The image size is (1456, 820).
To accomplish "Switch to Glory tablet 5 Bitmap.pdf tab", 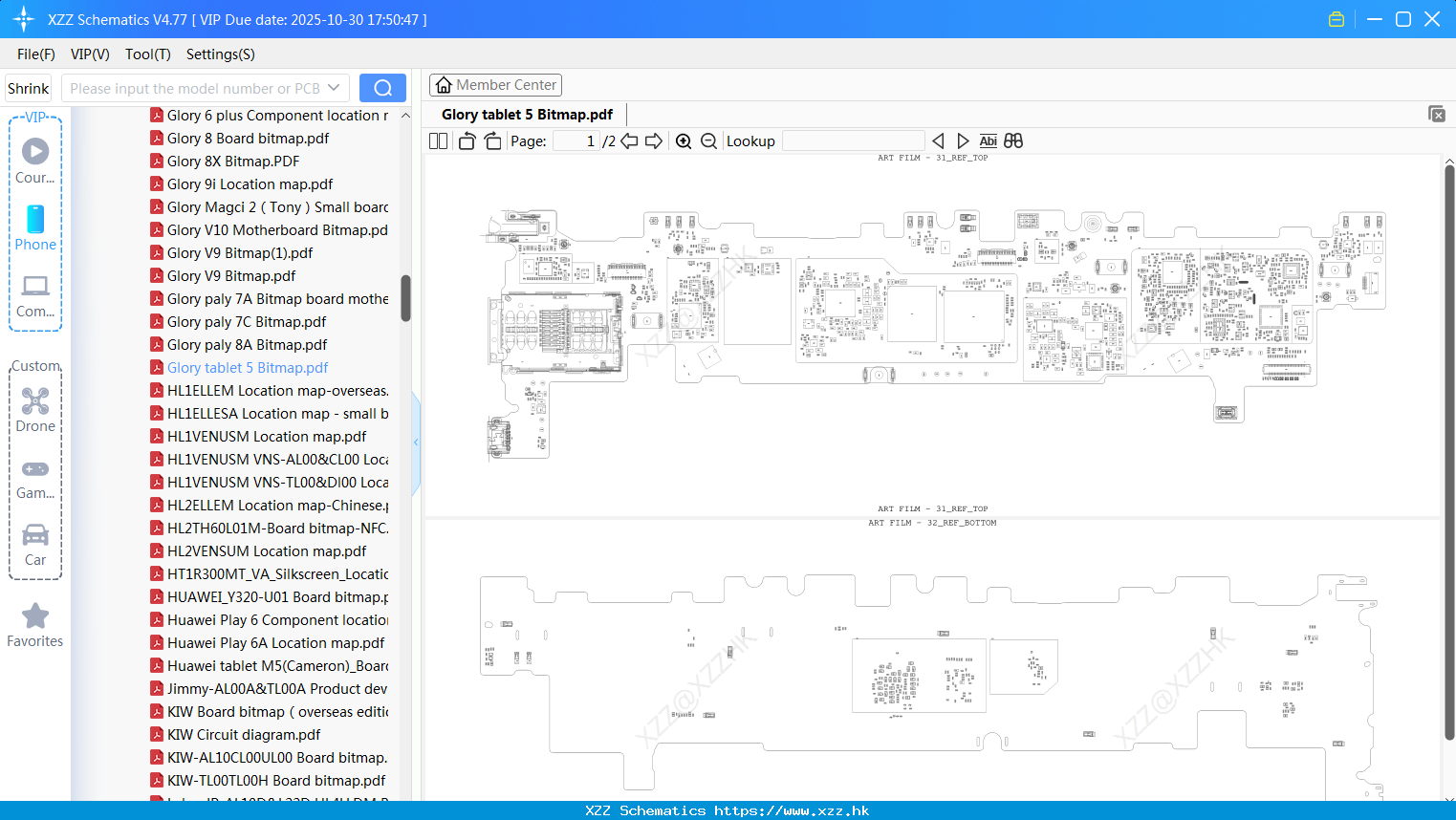I will [x=527, y=115].
